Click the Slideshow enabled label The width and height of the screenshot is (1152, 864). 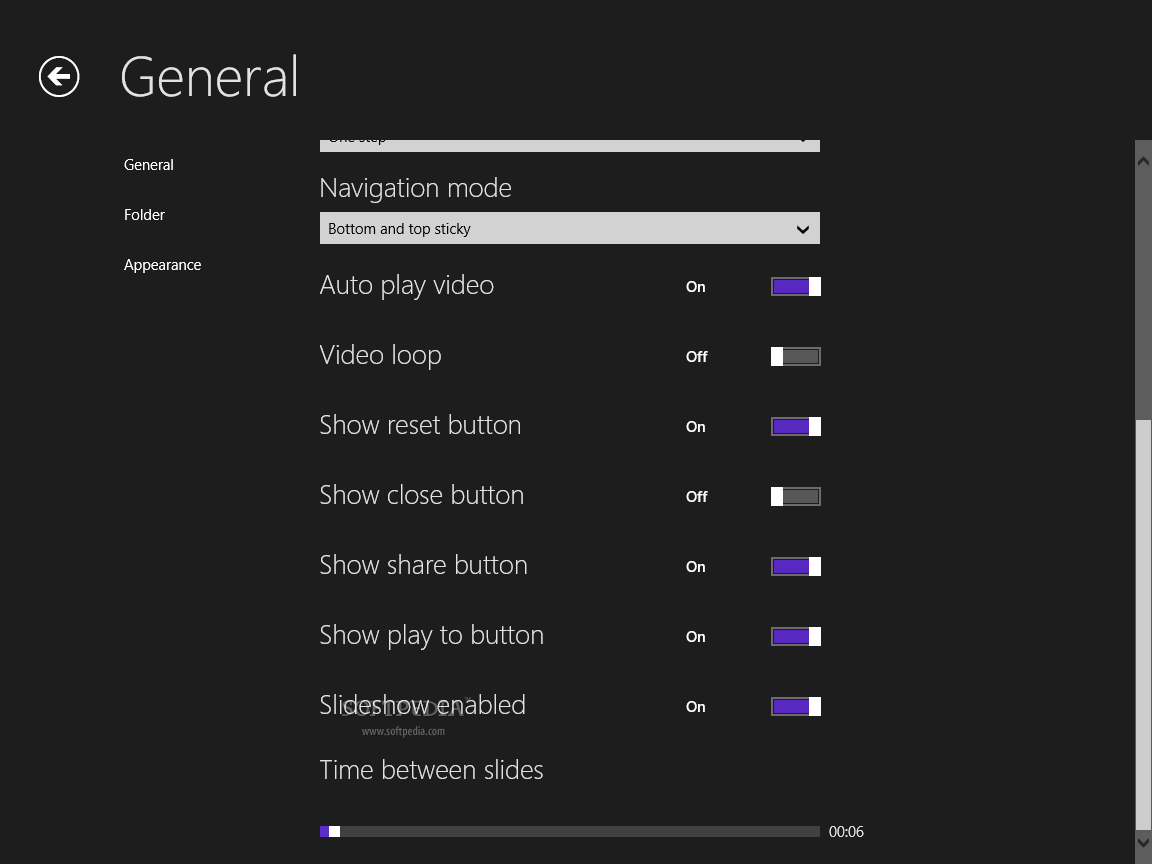pos(422,705)
